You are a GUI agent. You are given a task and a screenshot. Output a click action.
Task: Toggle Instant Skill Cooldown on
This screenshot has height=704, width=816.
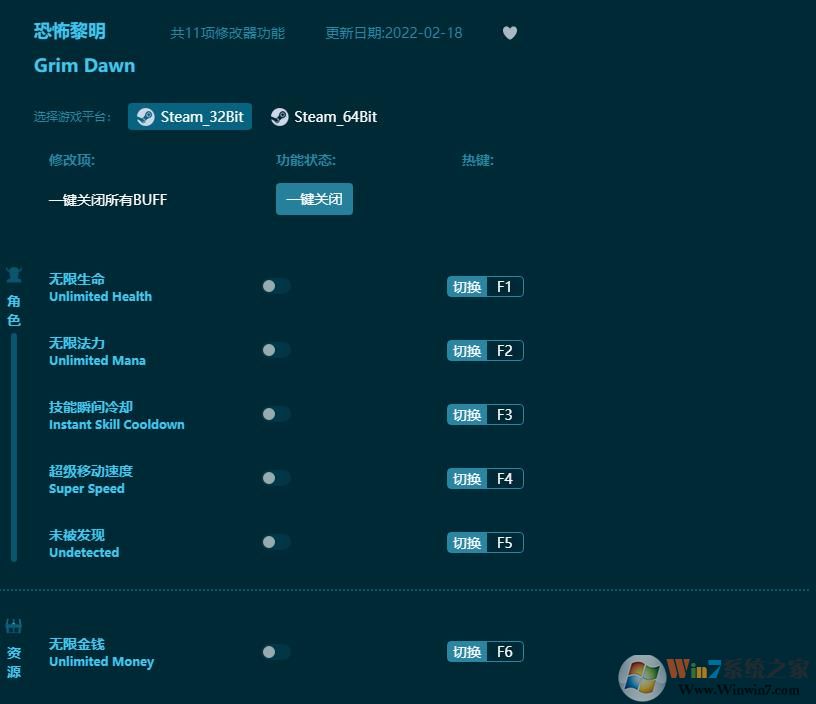coord(275,414)
